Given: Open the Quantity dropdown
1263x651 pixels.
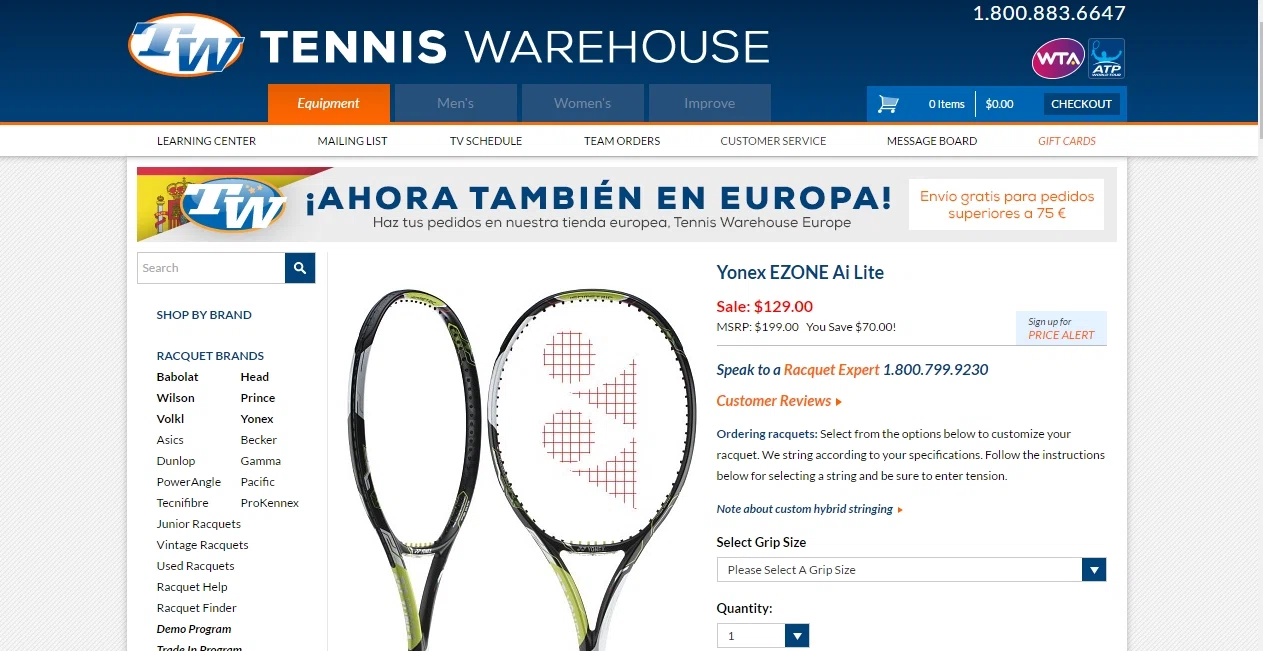Looking at the screenshot, I should (x=762, y=636).
